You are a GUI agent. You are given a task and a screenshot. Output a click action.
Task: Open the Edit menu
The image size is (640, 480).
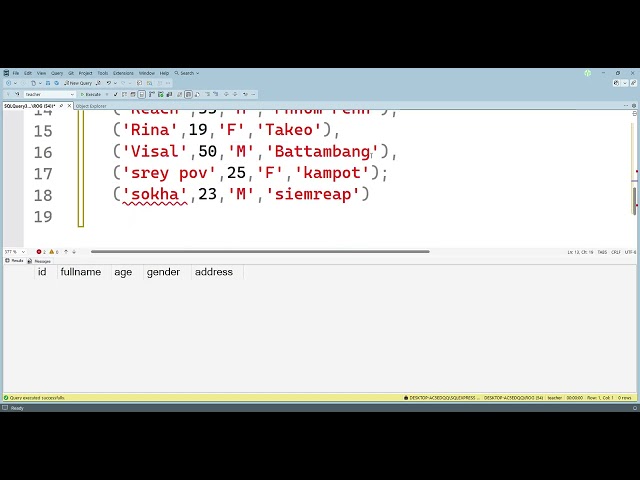[x=28, y=73]
